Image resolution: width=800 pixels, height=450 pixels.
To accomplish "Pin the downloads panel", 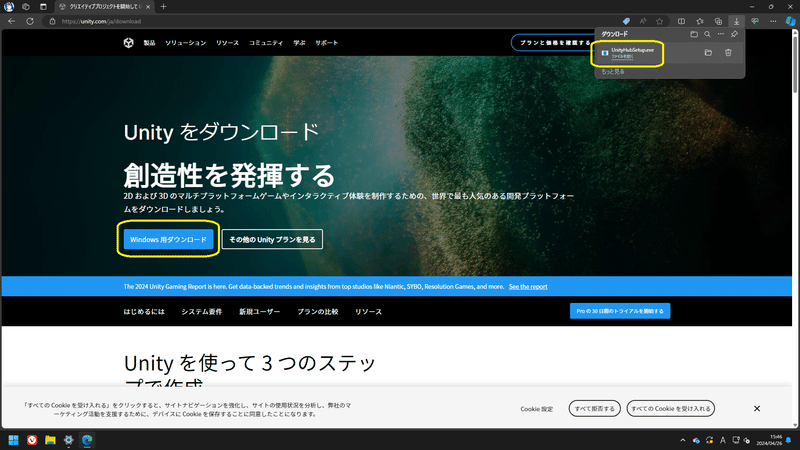I will (734, 34).
